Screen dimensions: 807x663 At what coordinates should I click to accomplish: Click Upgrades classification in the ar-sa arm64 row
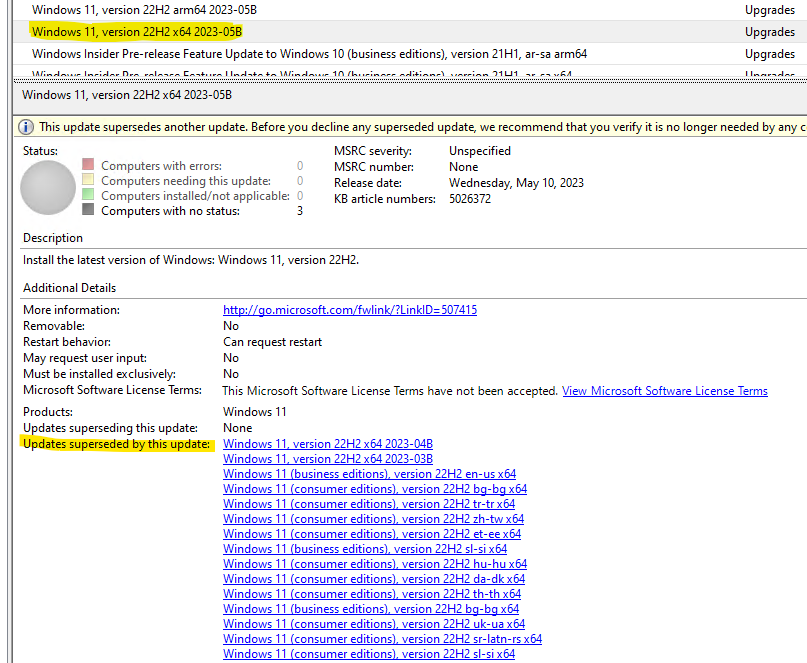[x=769, y=54]
